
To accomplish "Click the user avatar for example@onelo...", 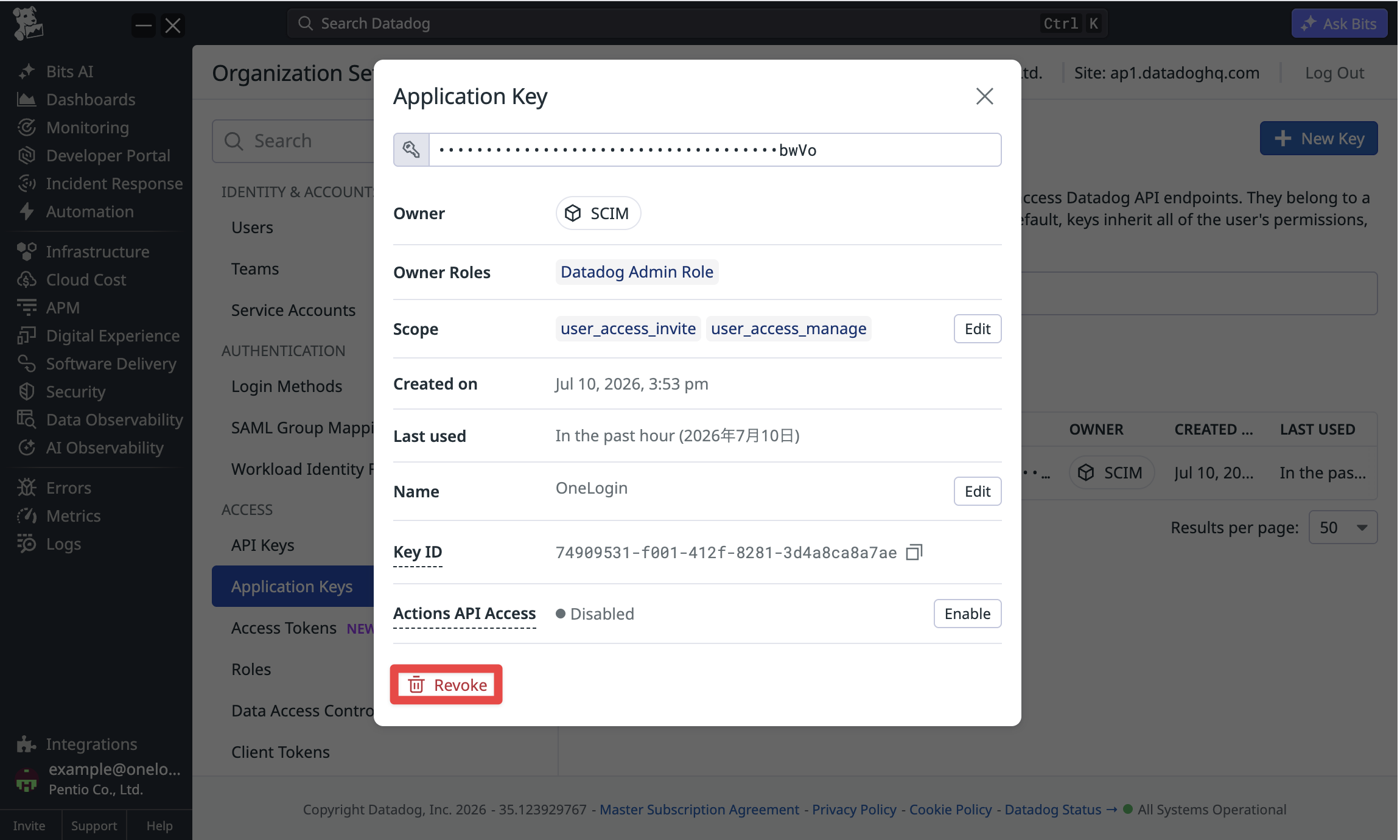I will (x=26, y=779).
